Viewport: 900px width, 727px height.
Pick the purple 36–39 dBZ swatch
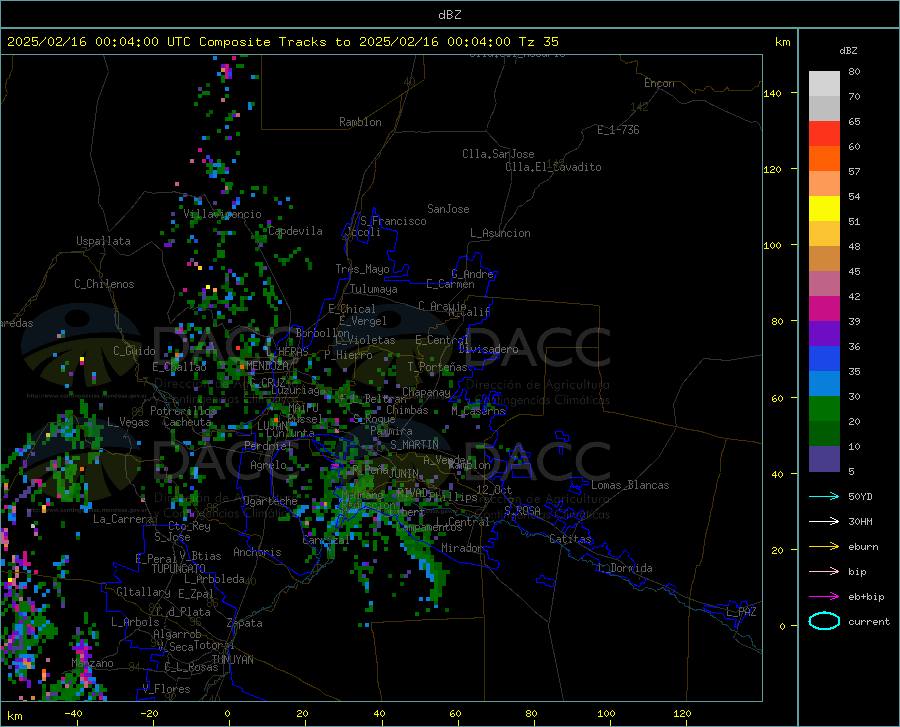pyautogui.click(x=824, y=334)
